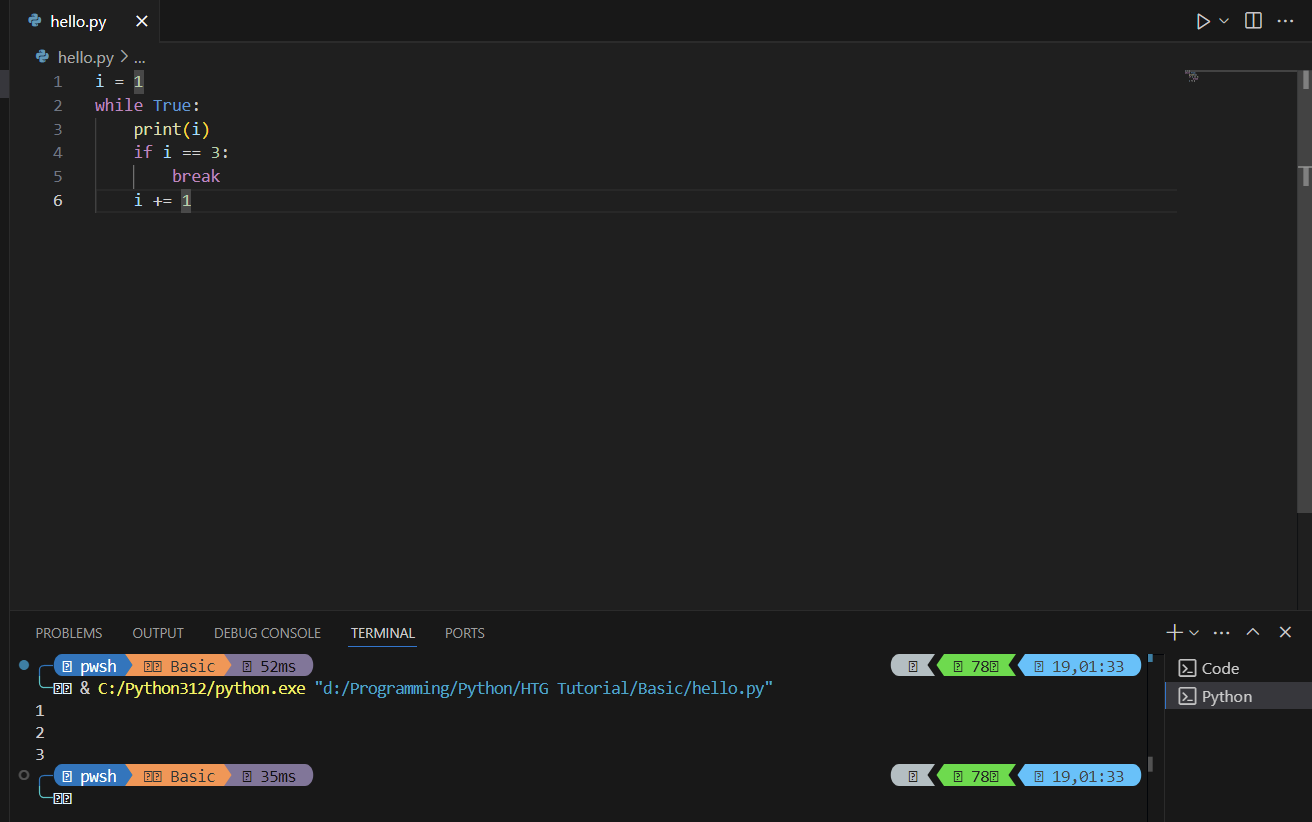Show the DEBUG CONSOLE tab

point(267,633)
